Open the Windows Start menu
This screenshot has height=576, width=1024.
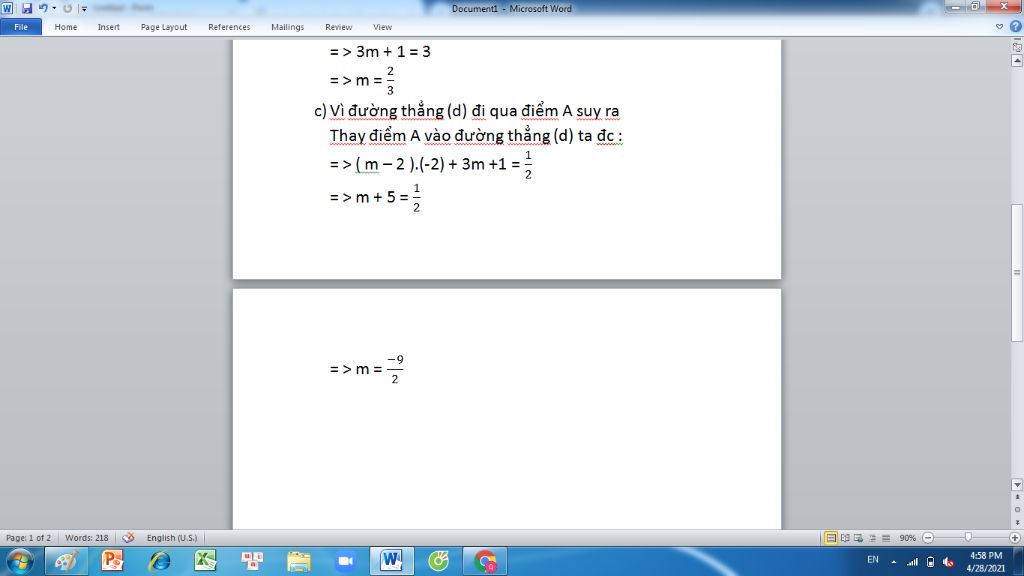[x=20, y=562]
